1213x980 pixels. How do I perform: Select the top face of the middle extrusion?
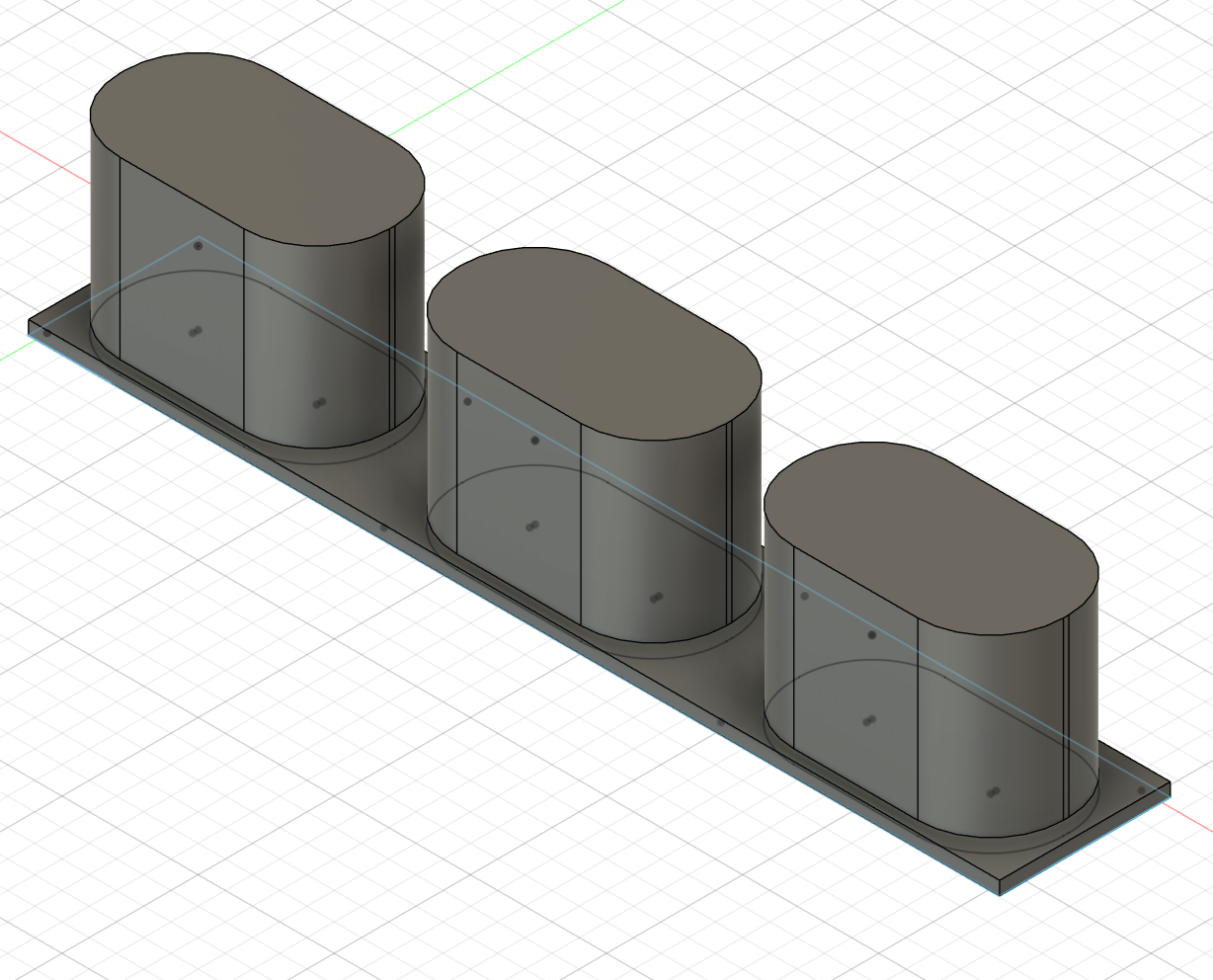coord(594,343)
